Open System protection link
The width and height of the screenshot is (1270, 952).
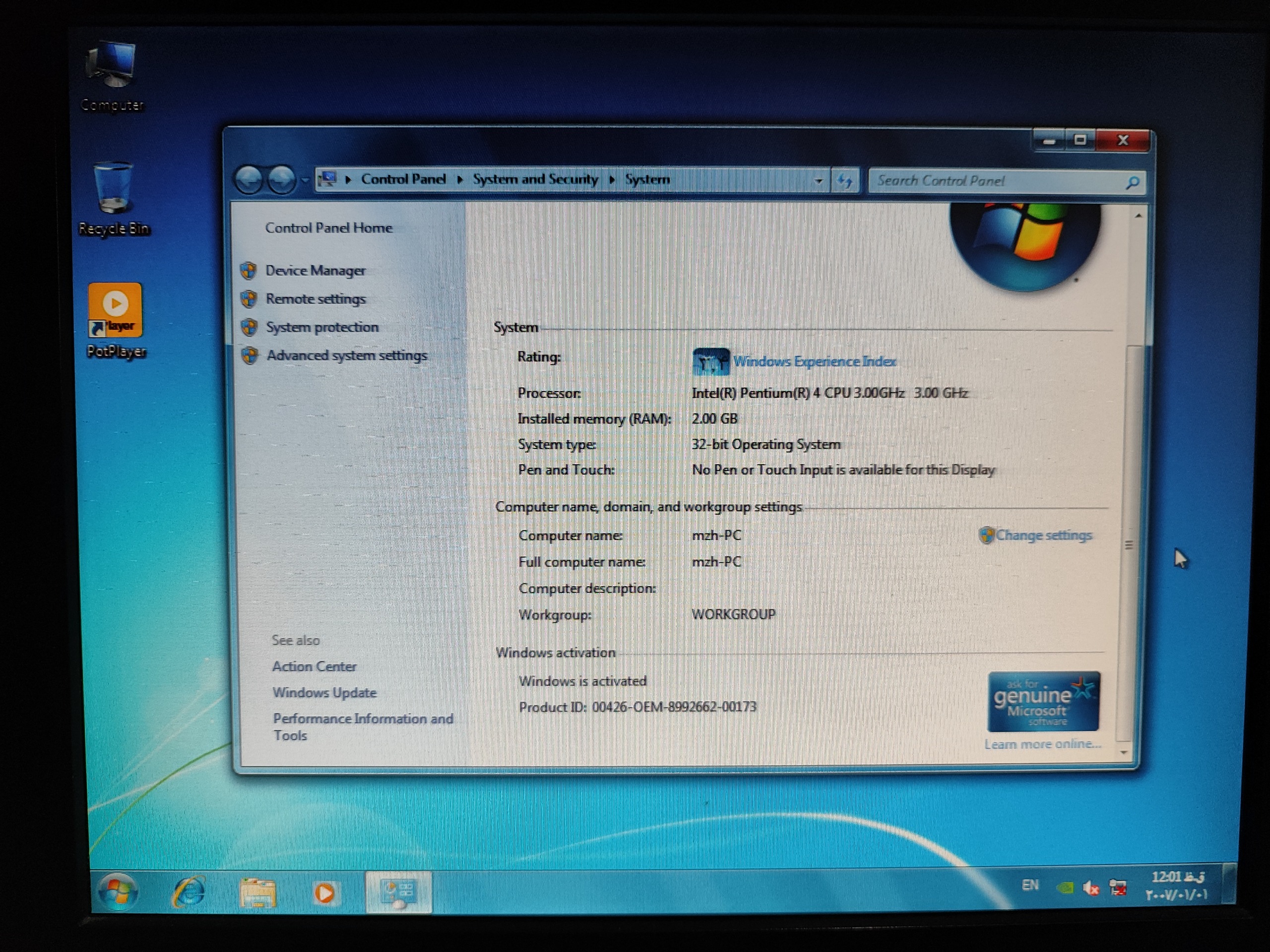(x=322, y=327)
